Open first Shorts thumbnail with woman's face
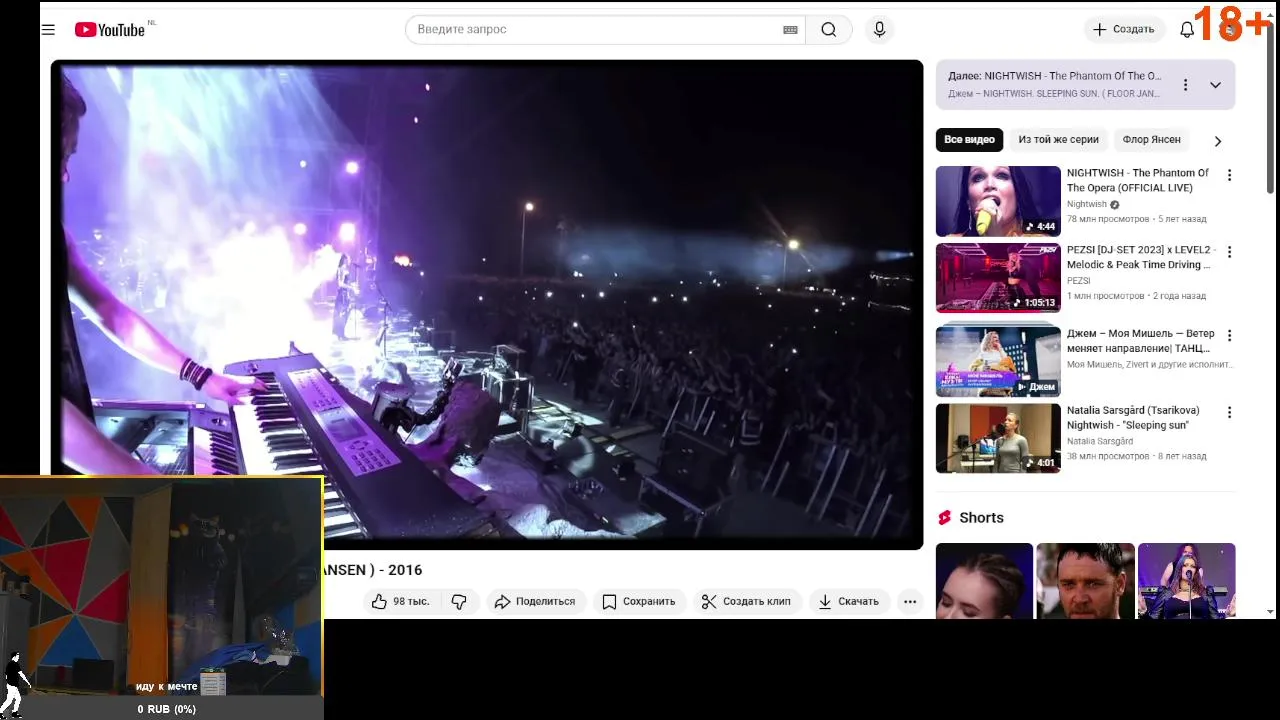Screen dimensions: 1280x720 (984, 580)
